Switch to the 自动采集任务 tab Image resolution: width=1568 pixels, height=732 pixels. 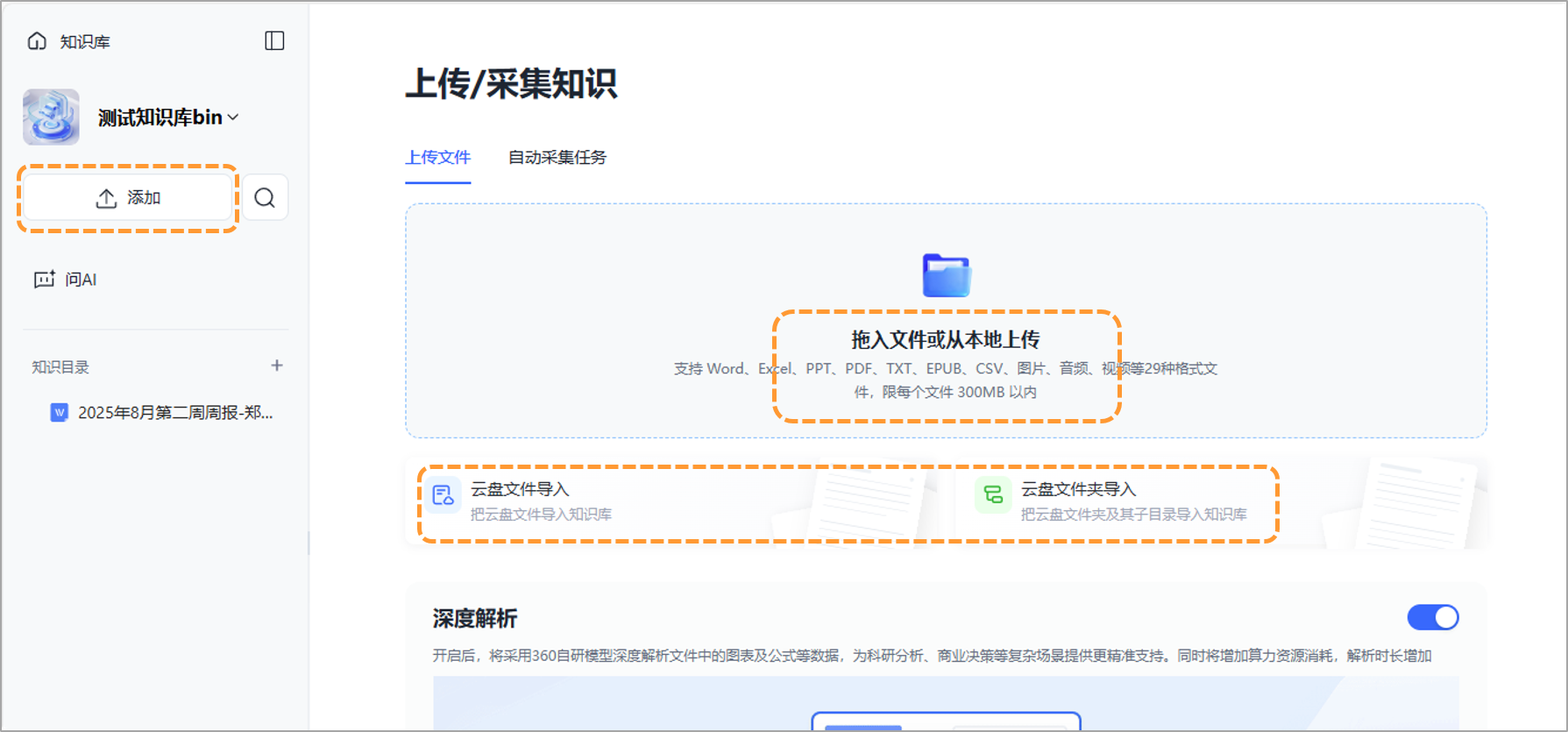[x=557, y=158]
